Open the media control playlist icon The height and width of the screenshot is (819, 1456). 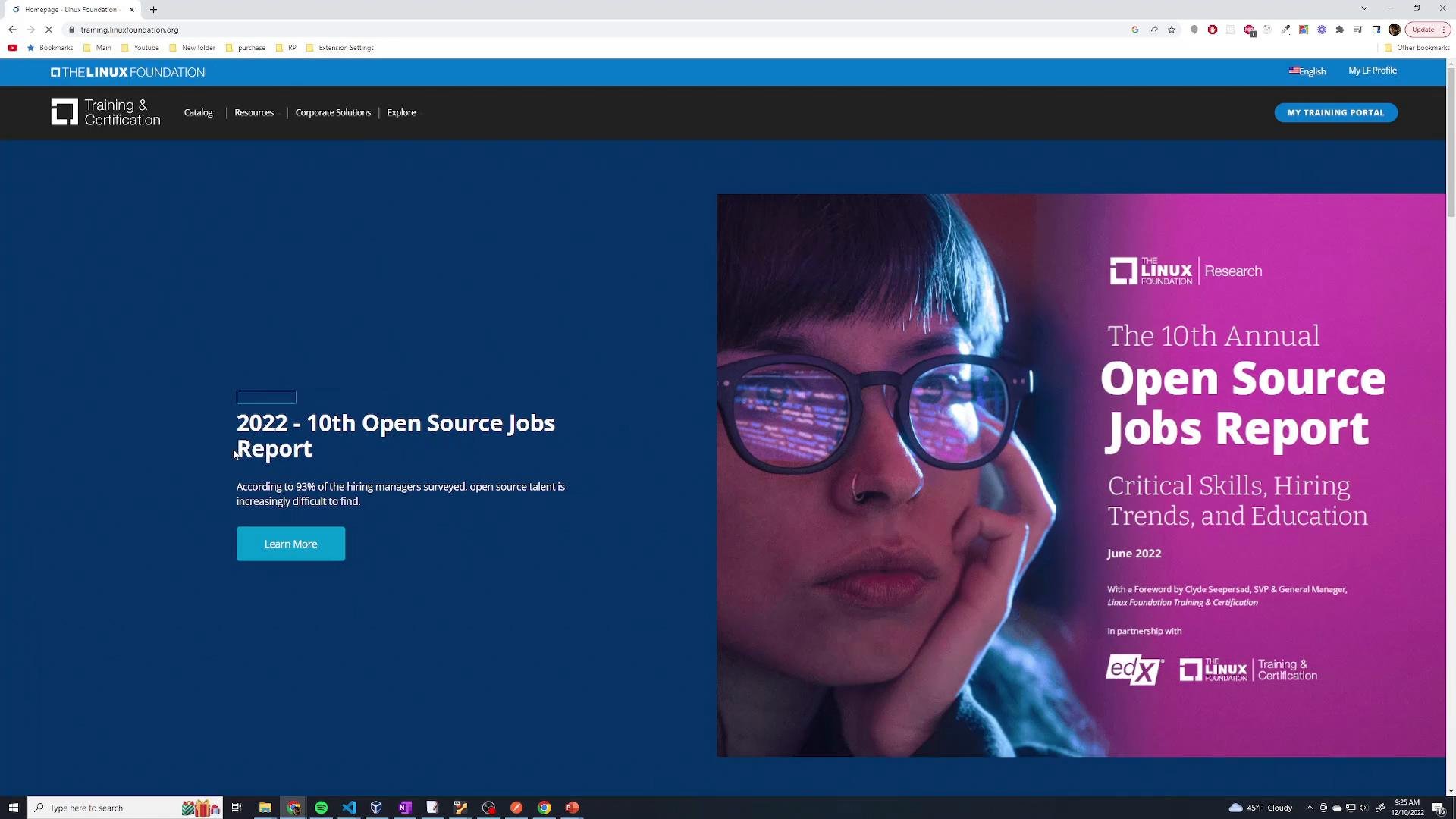pos(1358,30)
